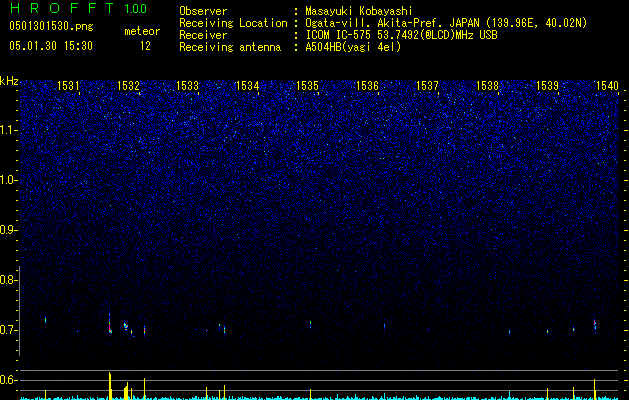
Task: Click the 0.6 kHz frequency label
Action: coord(7,380)
